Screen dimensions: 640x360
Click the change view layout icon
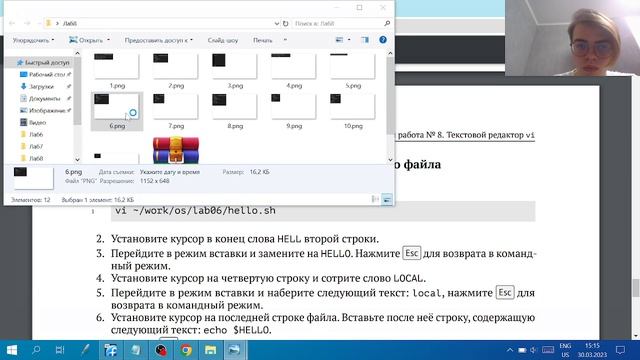(x=339, y=40)
